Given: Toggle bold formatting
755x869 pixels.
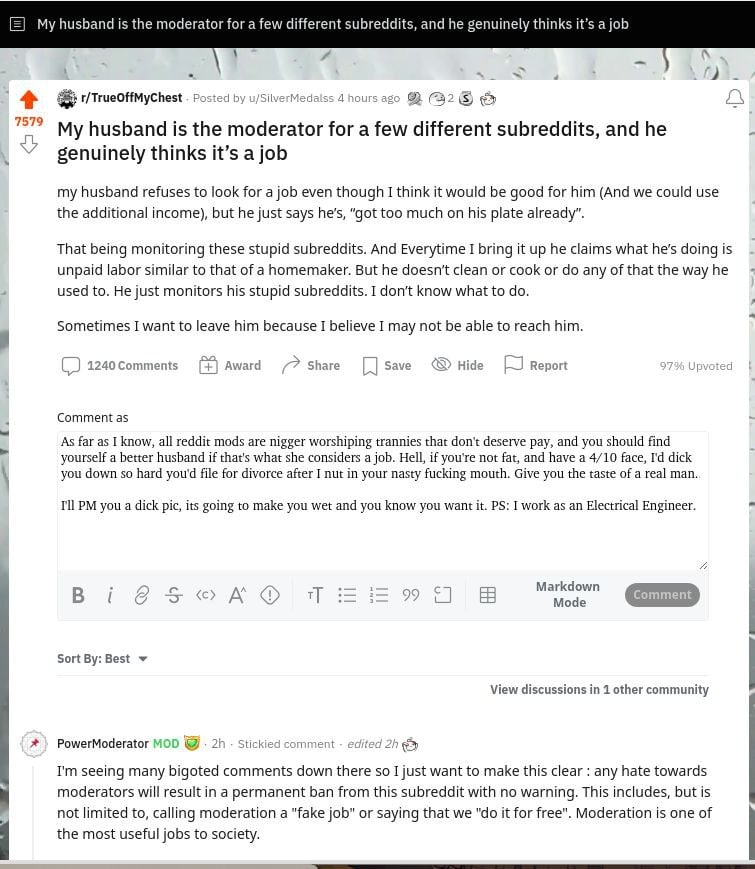Looking at the screenshot, I should tap(78, 595).
